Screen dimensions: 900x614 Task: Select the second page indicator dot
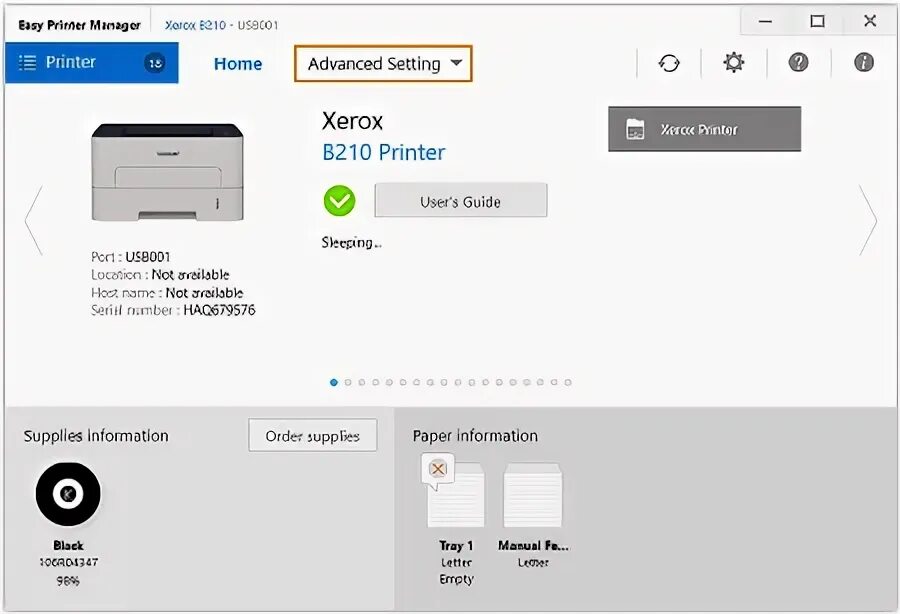tap(348, 382)
